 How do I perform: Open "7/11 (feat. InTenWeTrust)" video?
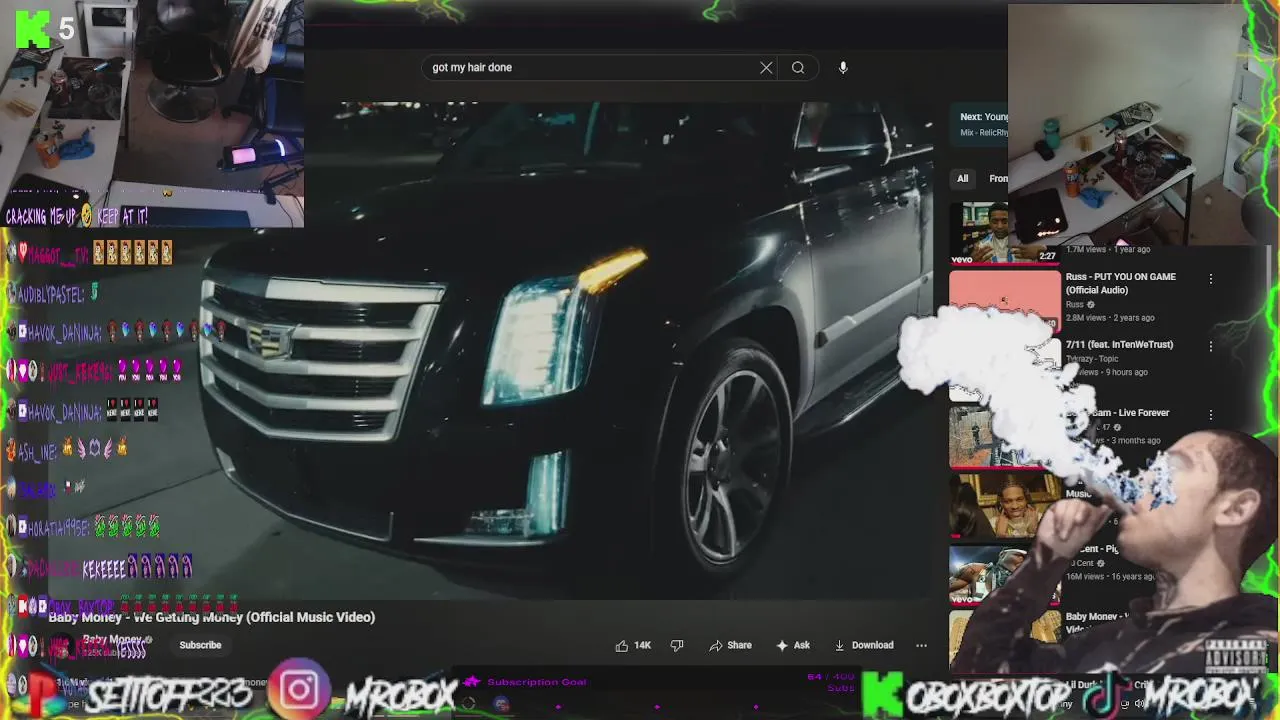pos(1119,344)
